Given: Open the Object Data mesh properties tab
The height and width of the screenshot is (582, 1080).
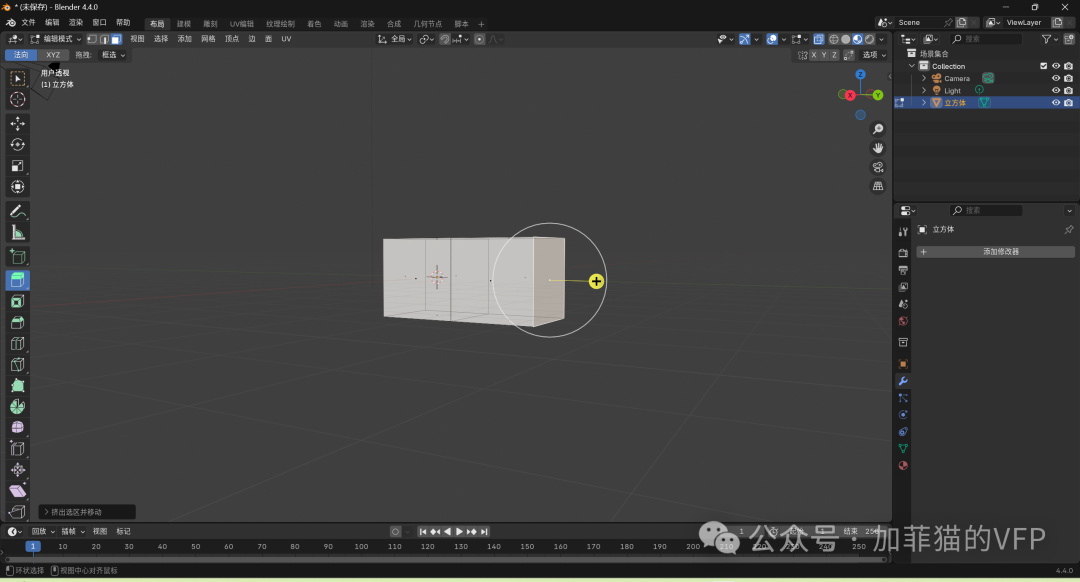Looking at the screenshot, I should tap(903, 448).
